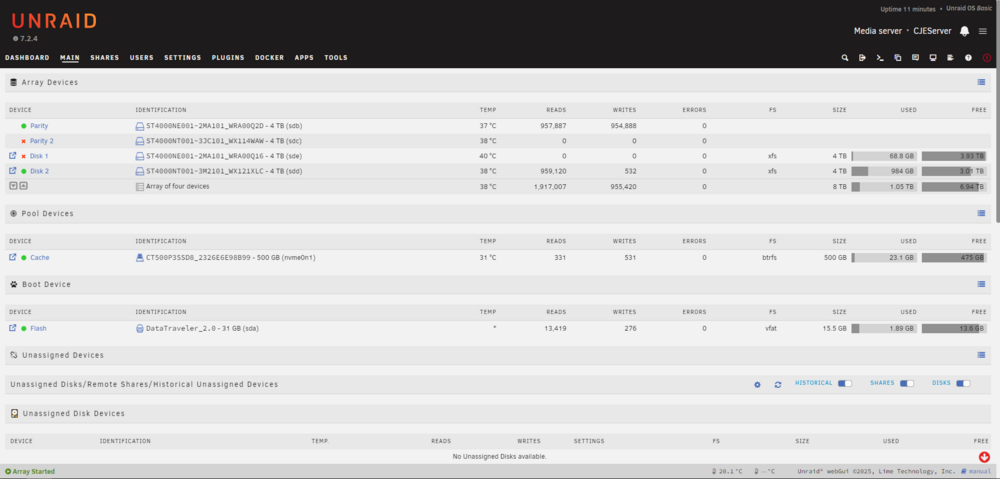This screenshot has height=479, width=1000.
Task: Click the Disk 2 used space bar
Action: pos(884,171)
